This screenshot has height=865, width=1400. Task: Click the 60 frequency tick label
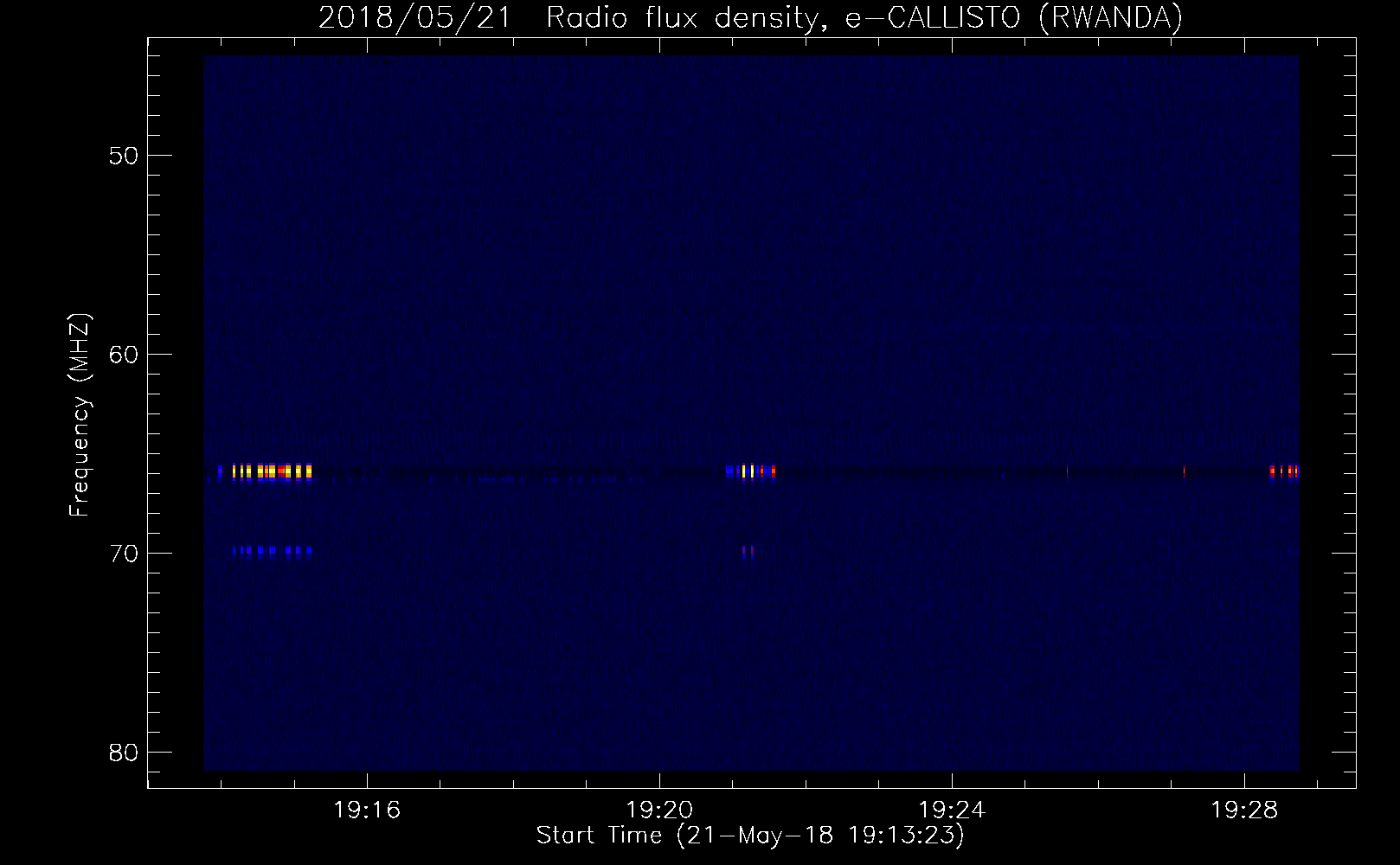(x=122, y=355)
